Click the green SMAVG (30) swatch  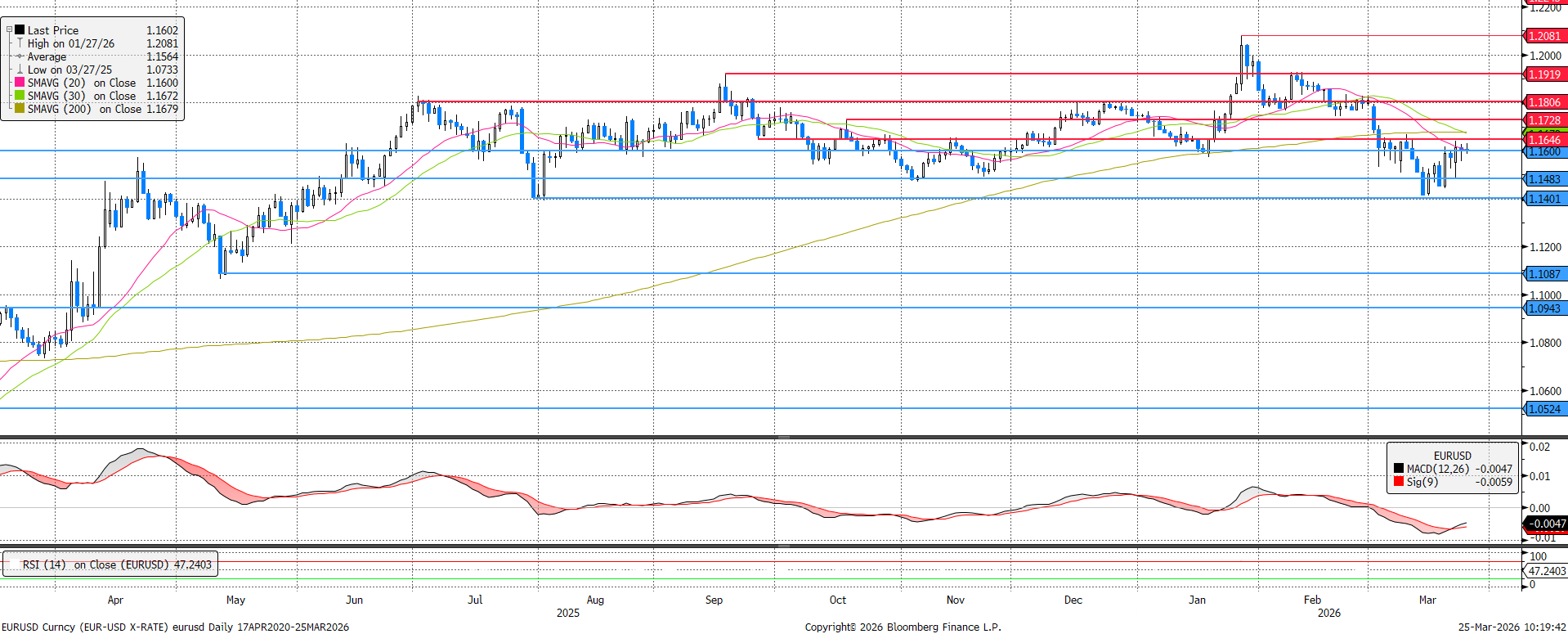(20, 96)
